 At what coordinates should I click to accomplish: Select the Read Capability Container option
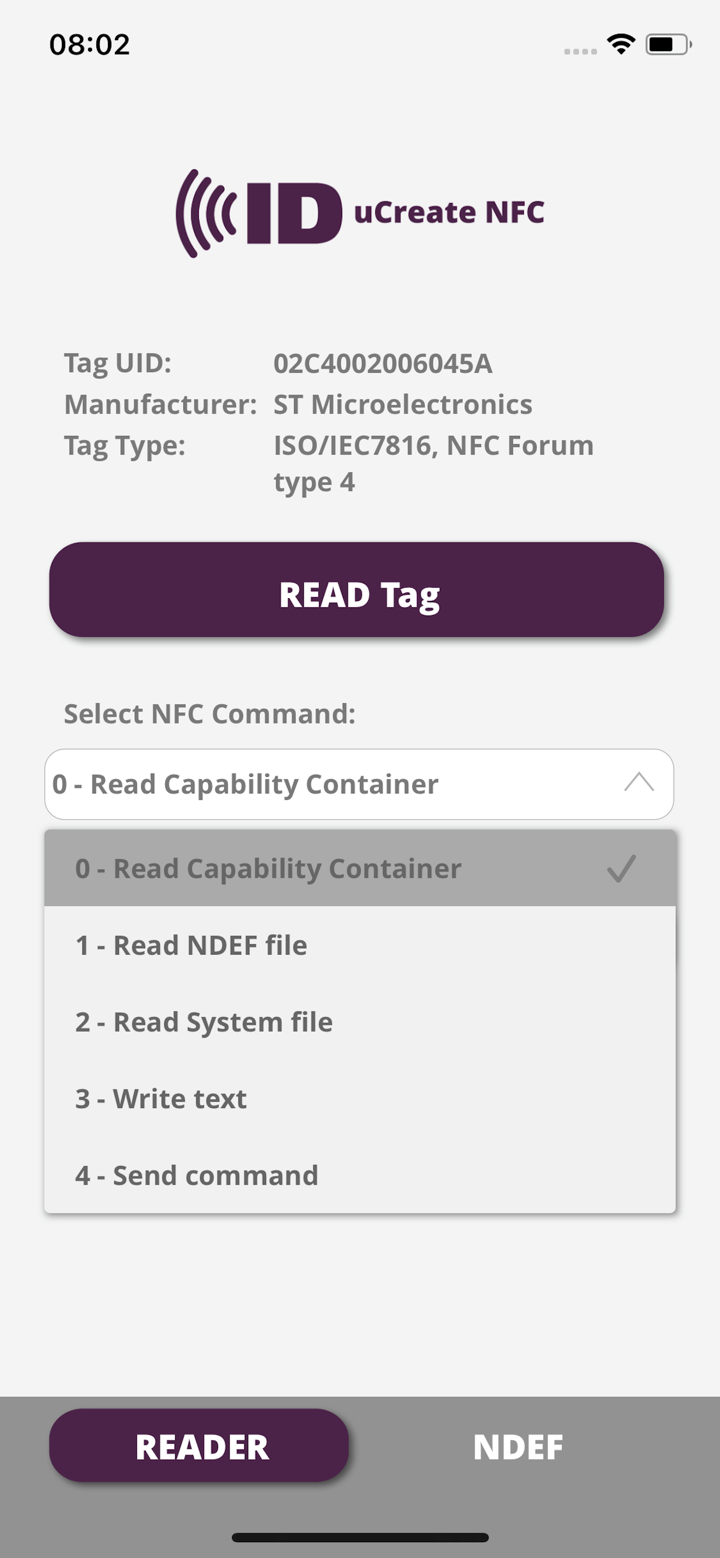pos(267,868)
